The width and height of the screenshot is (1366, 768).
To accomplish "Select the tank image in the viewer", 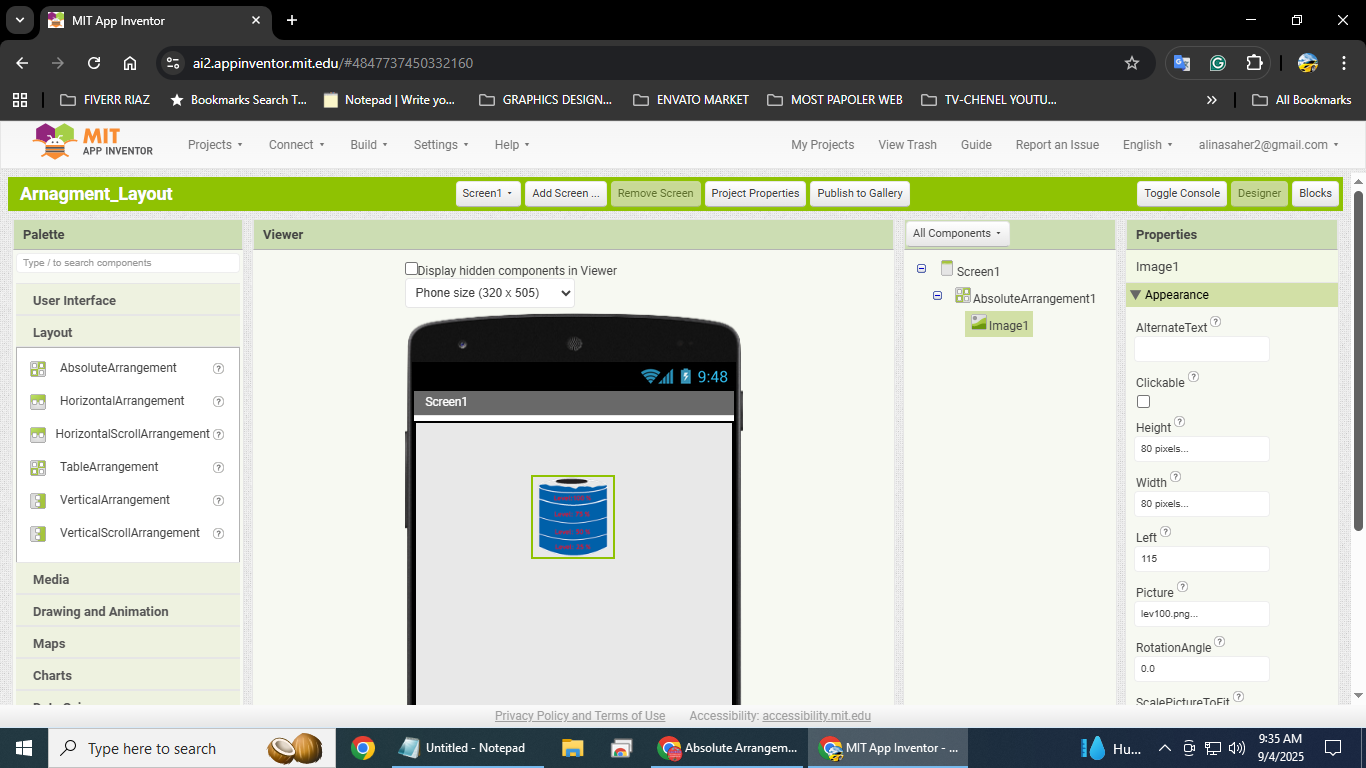I will point(572,517).
